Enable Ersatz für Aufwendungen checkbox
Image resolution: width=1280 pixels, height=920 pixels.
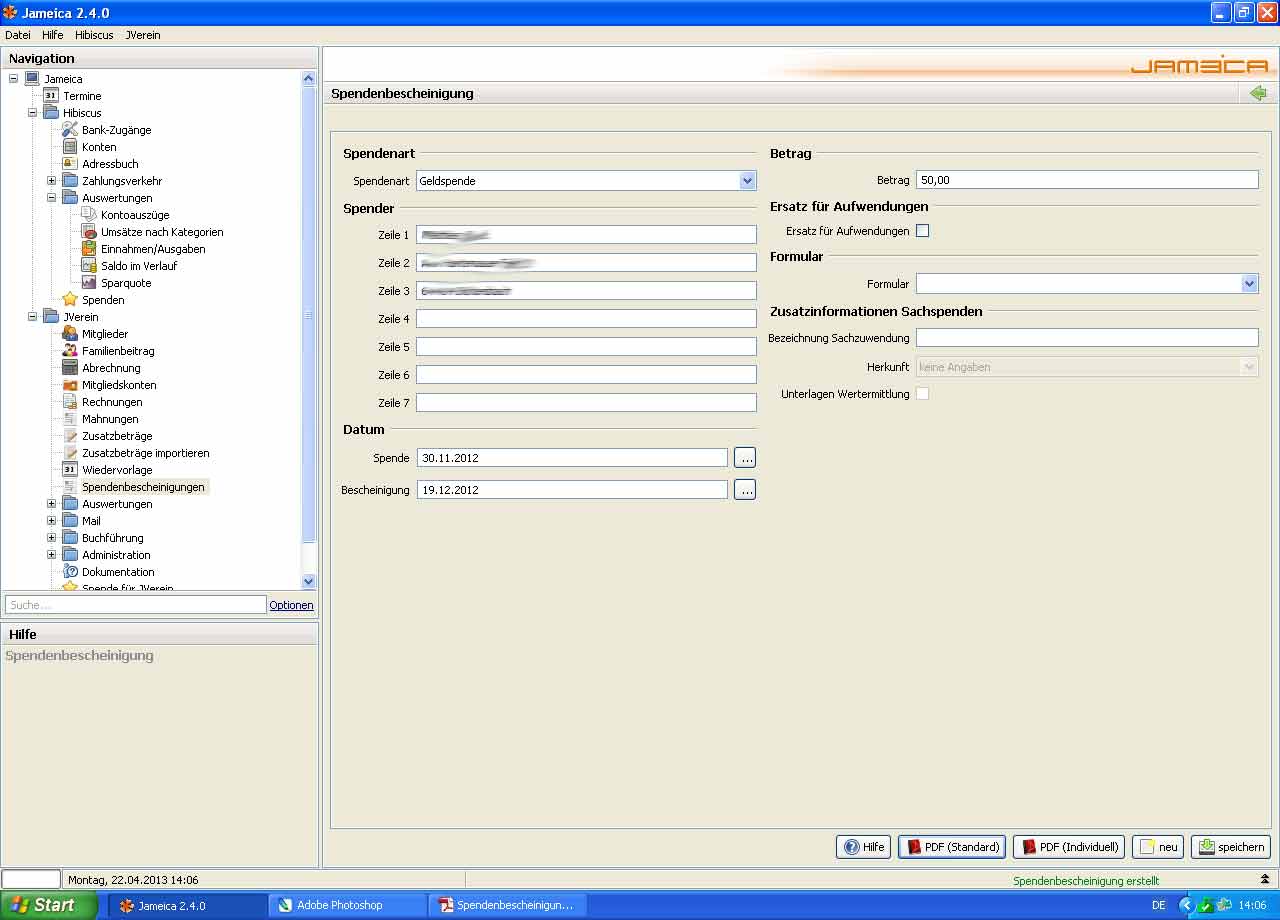923,231
